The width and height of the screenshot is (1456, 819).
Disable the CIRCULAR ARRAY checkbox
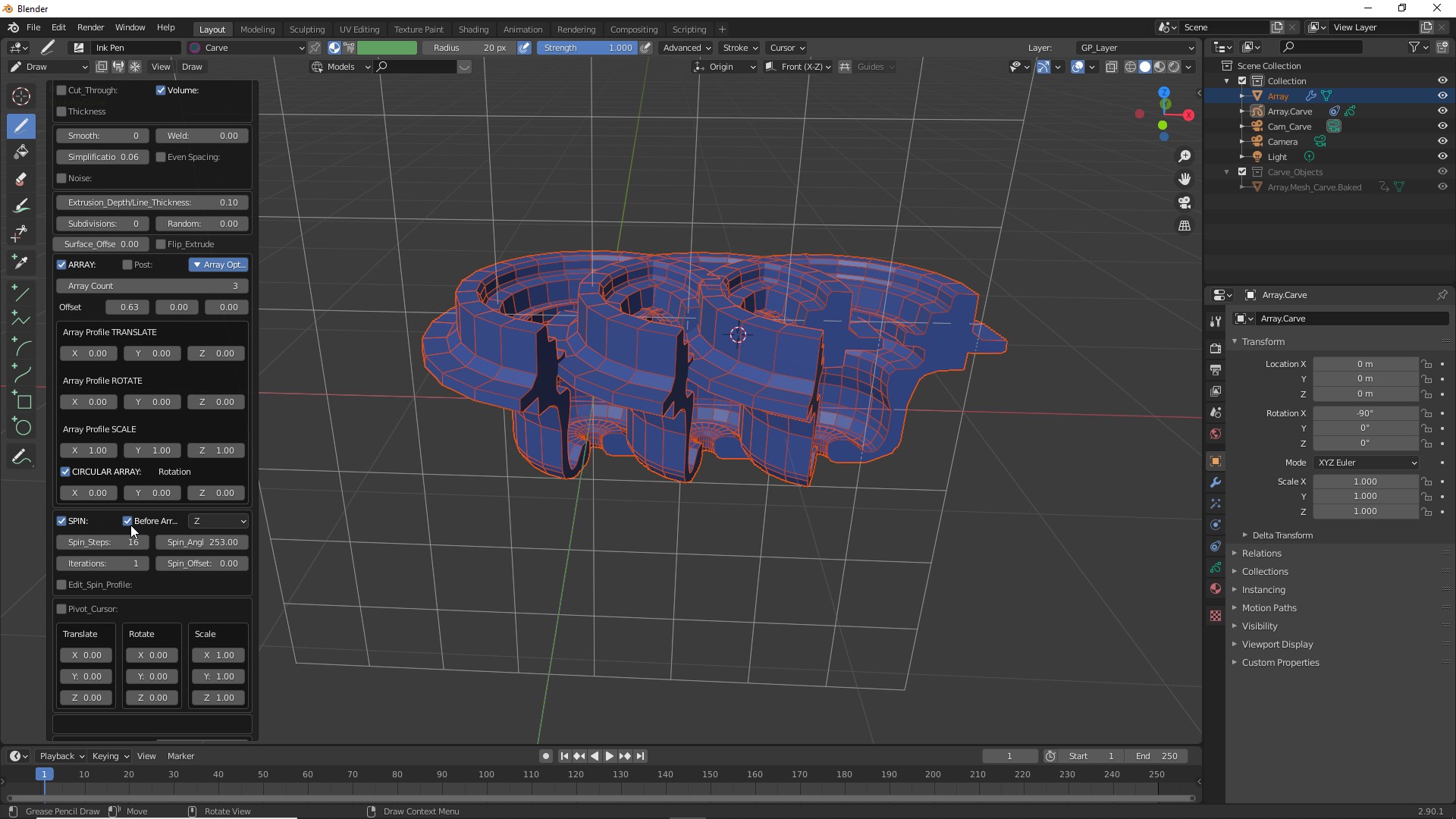click(65, 472)
